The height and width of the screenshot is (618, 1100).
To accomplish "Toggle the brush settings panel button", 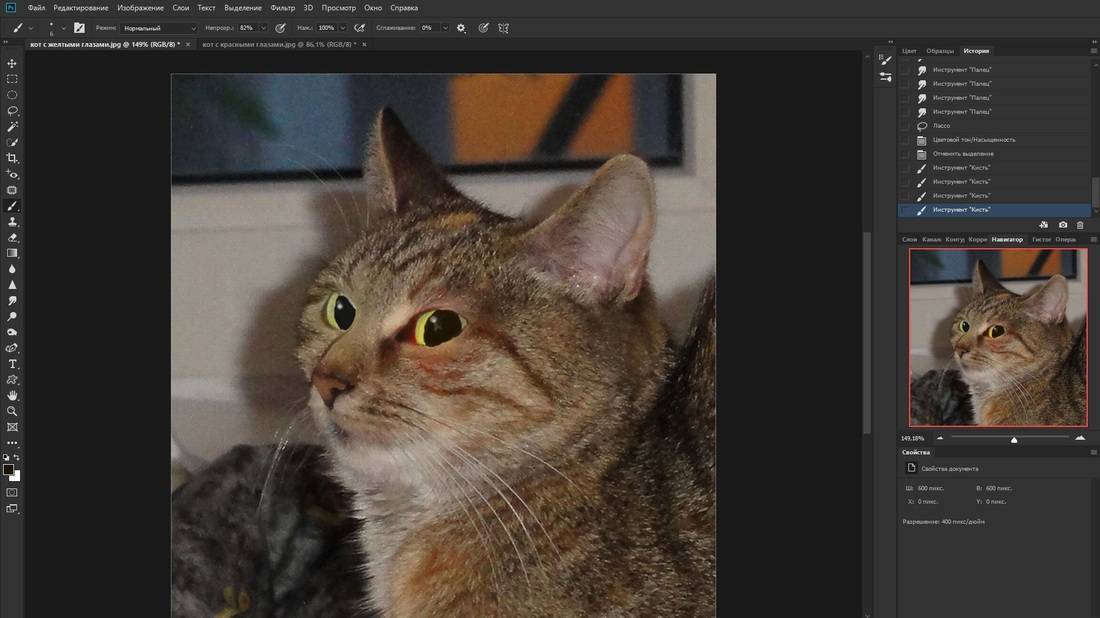I will click(x=79, y=28).
